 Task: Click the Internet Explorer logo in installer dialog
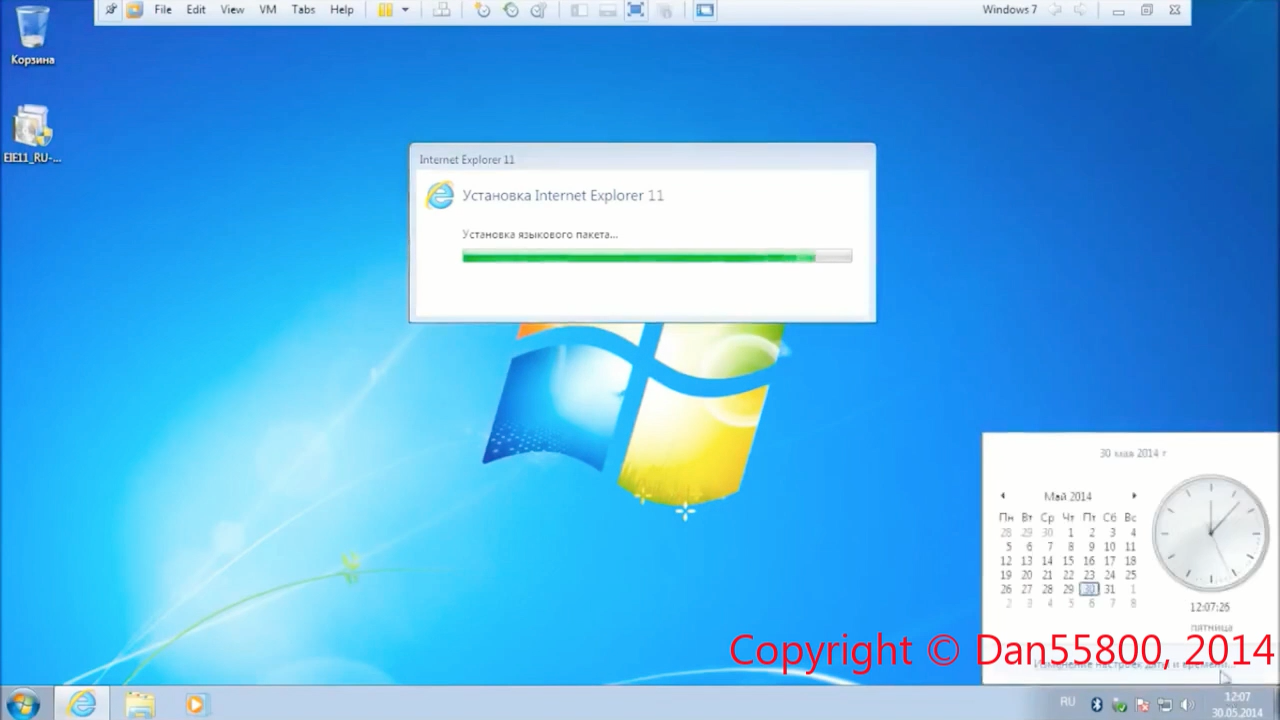pyautogui.click(x=439, y=195)
